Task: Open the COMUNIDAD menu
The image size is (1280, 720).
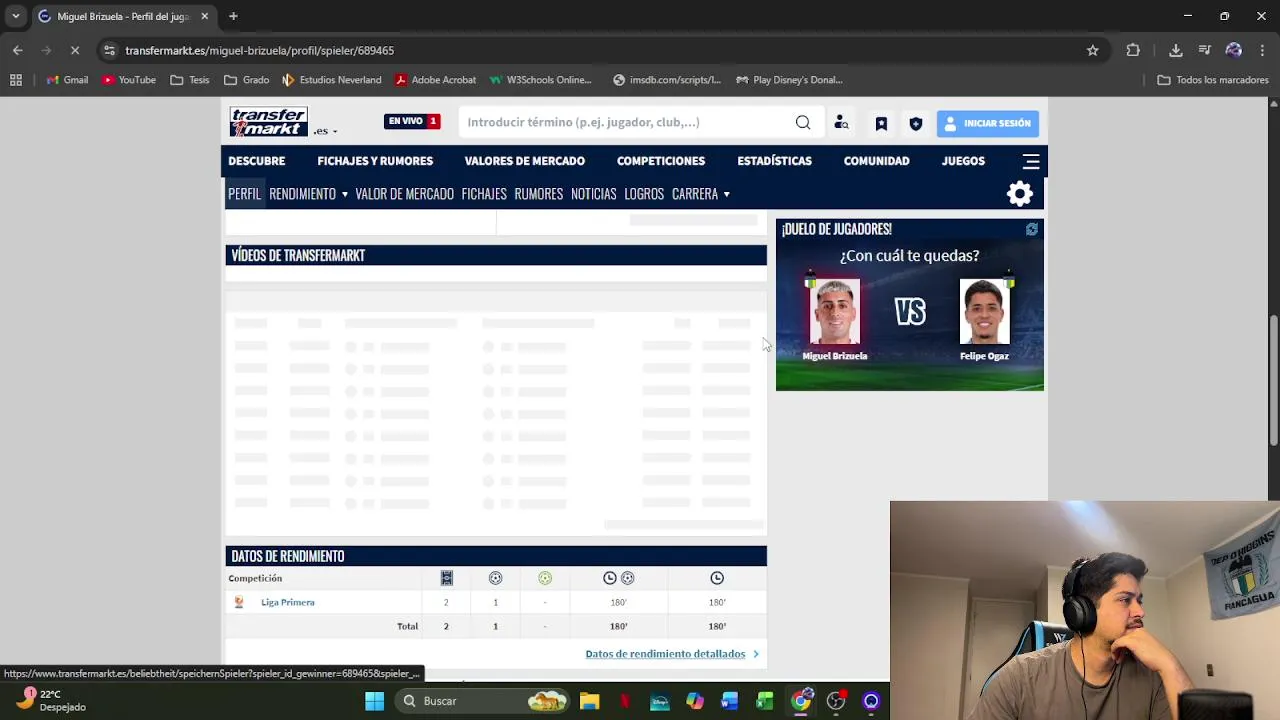Action: pos(876,161)
